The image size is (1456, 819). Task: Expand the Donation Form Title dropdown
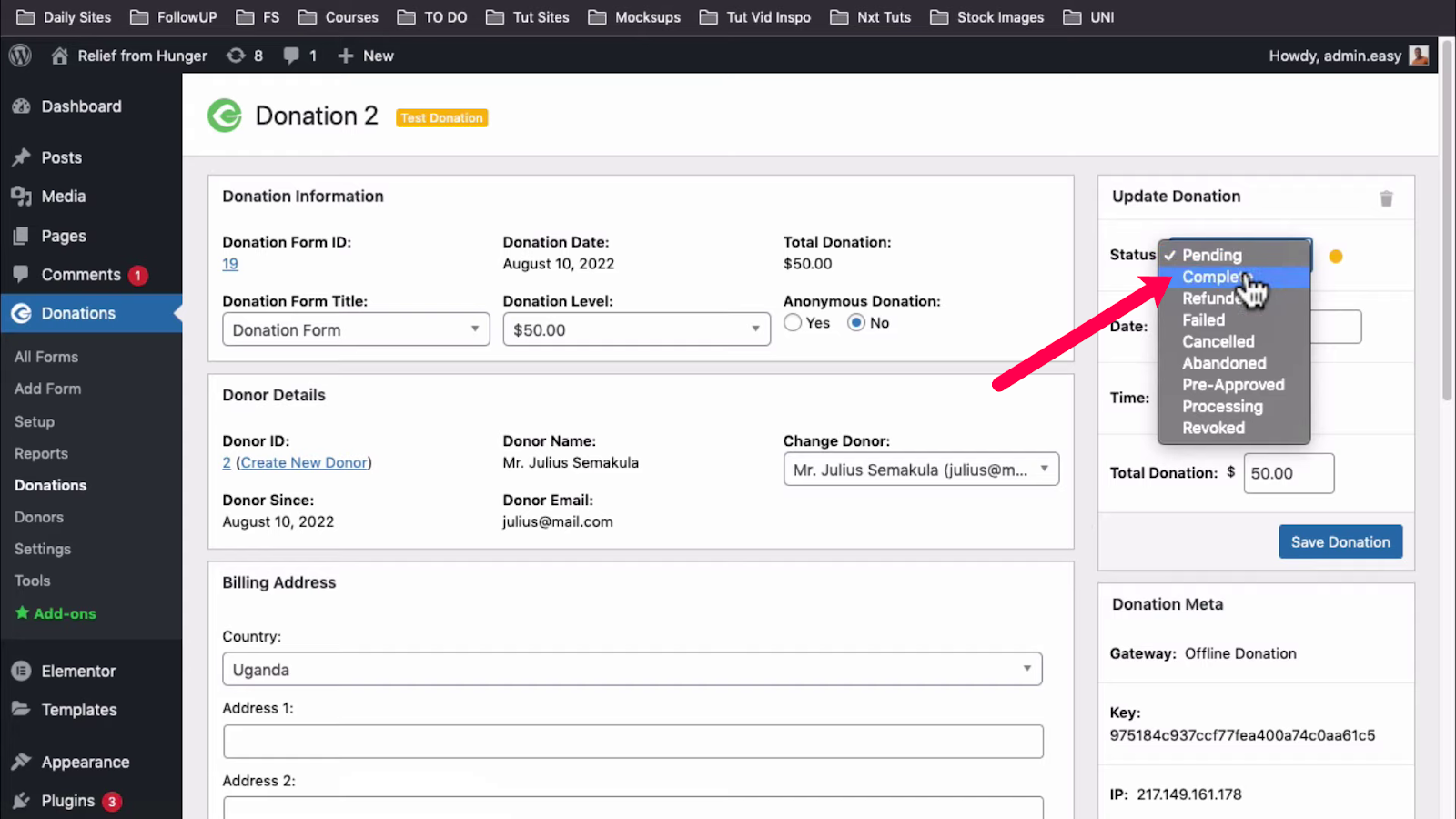(x=356, y=329)
